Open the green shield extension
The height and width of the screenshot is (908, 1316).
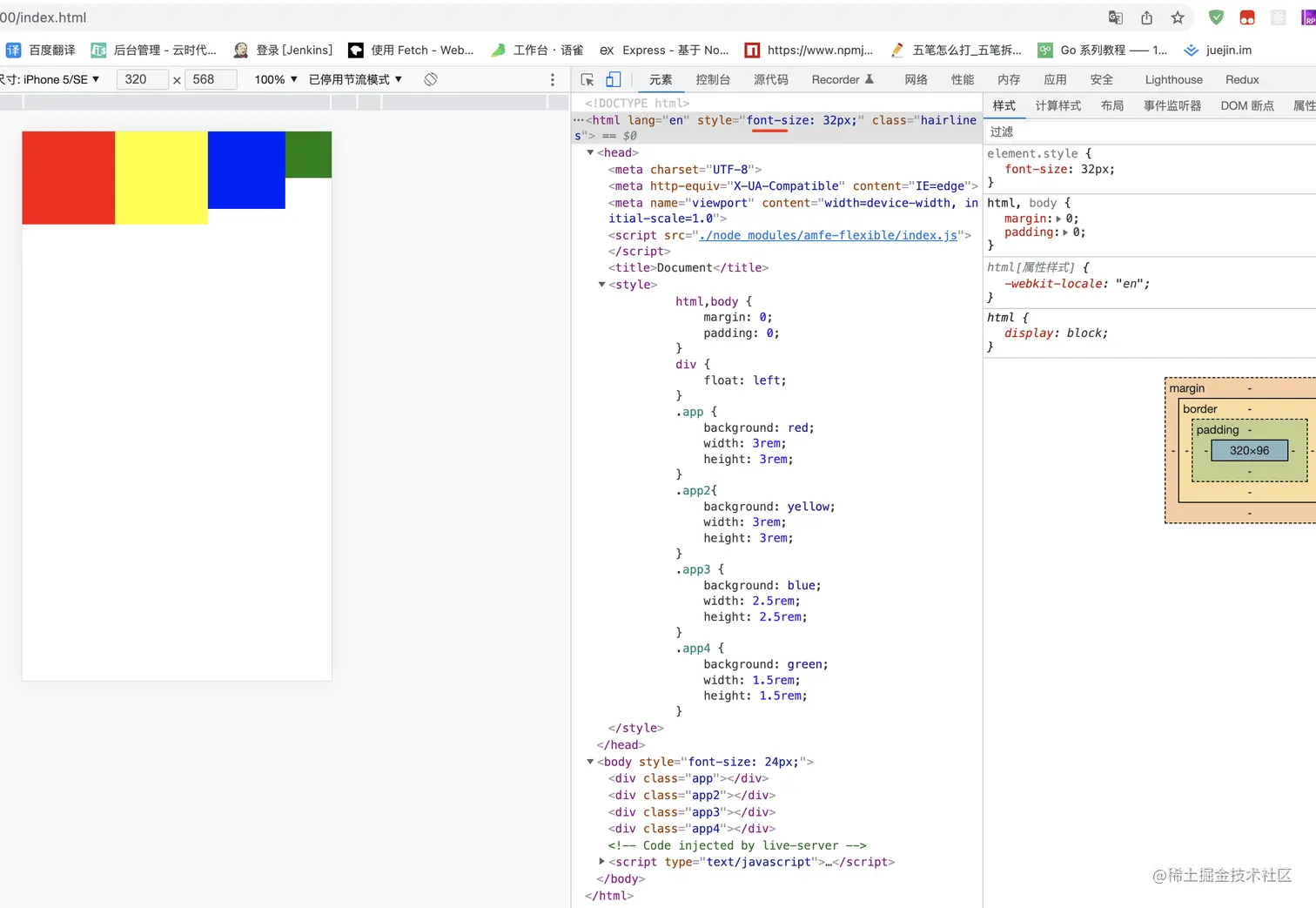(x=1216, y=17)
